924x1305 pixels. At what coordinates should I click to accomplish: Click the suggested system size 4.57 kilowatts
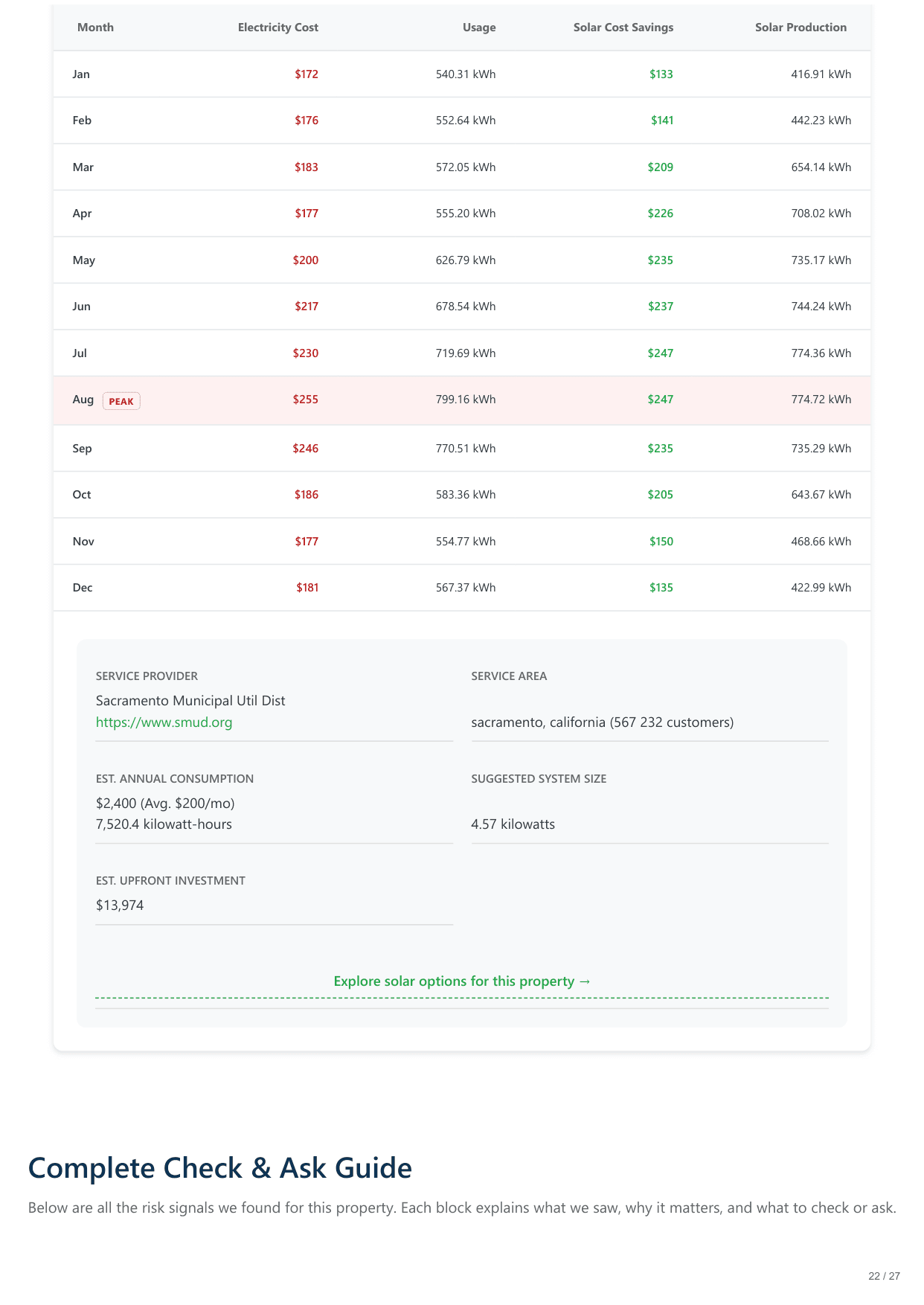pyautogui.click(x=513, y=824)
